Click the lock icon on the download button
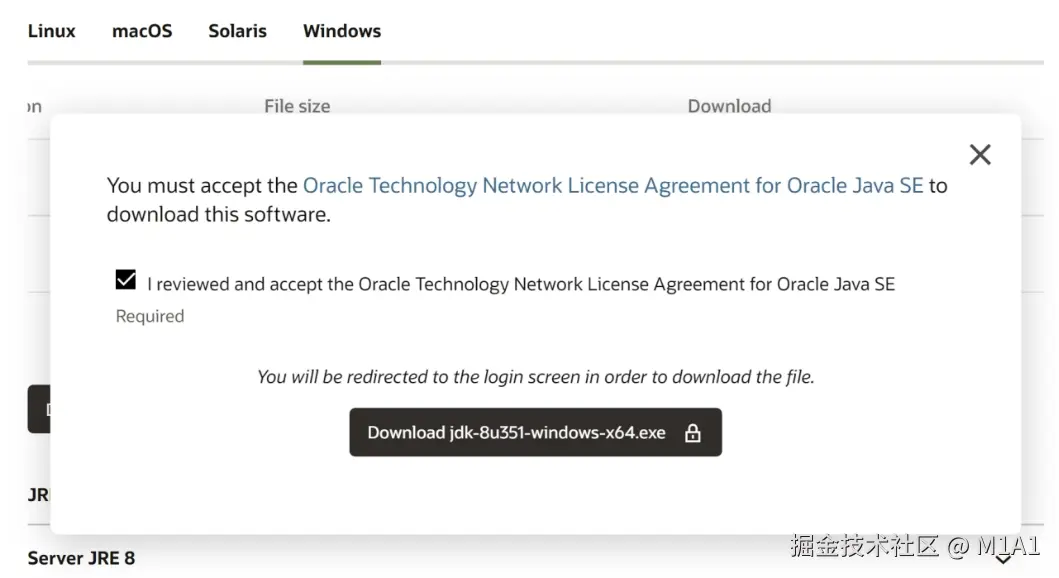Viewport: 1059px width, 578px height. click(692, 433)
